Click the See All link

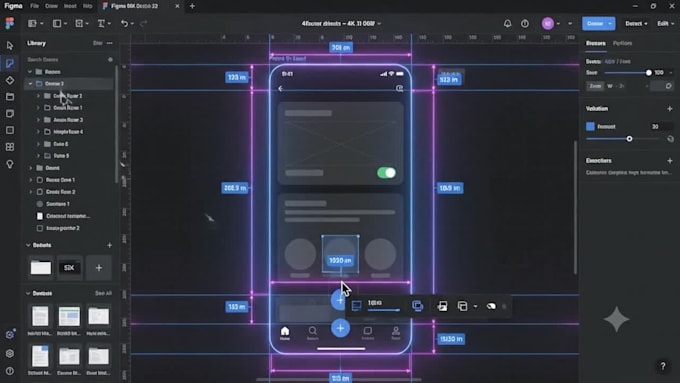point(103,294)
